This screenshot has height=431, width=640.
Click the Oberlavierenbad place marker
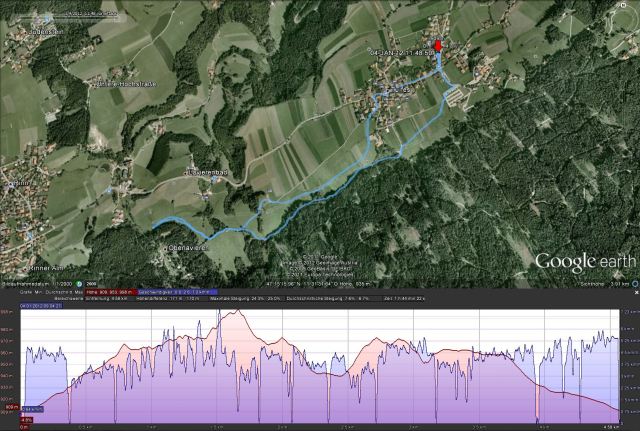click(167, 245)
